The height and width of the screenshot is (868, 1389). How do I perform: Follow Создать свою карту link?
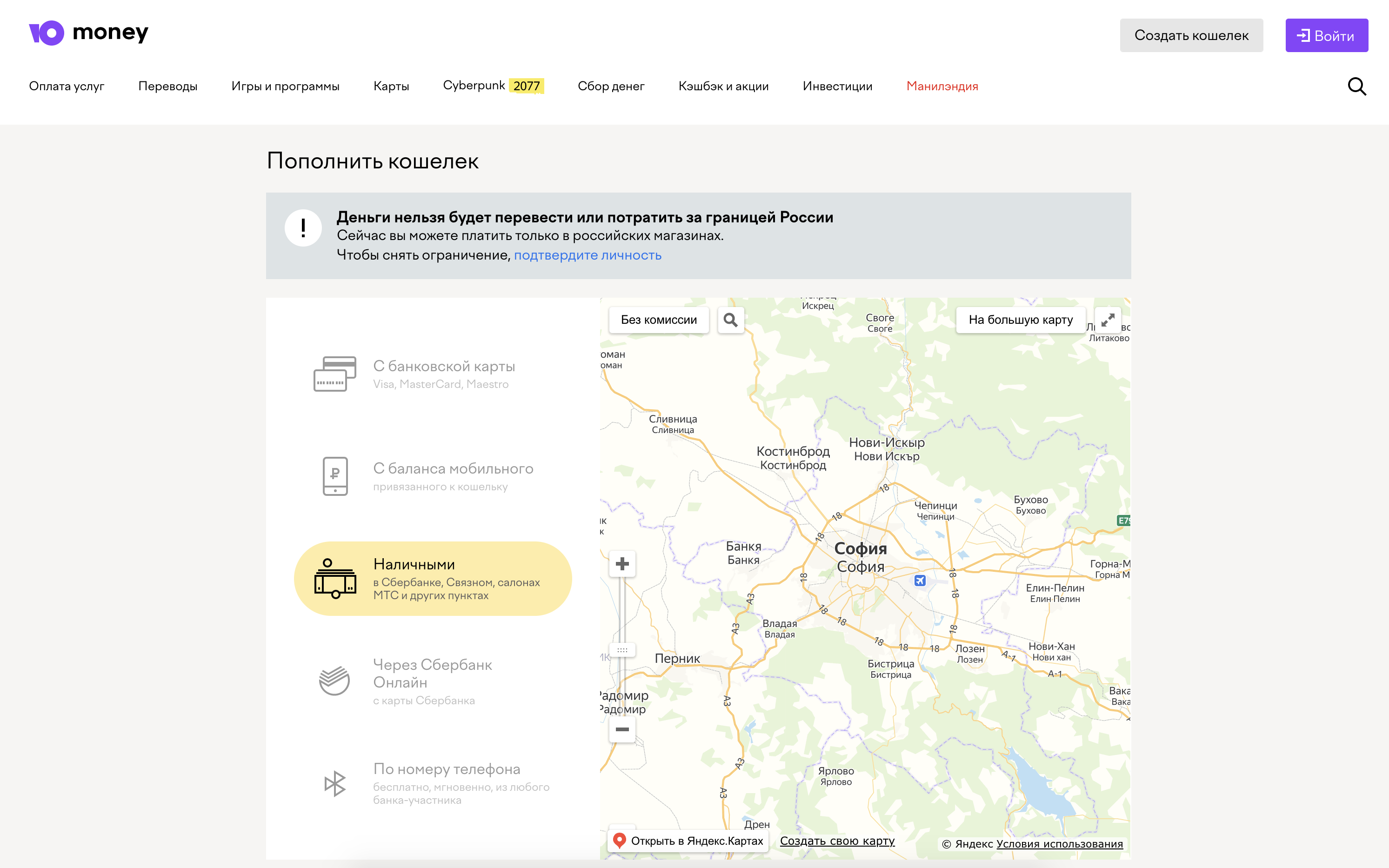point(837,841)
